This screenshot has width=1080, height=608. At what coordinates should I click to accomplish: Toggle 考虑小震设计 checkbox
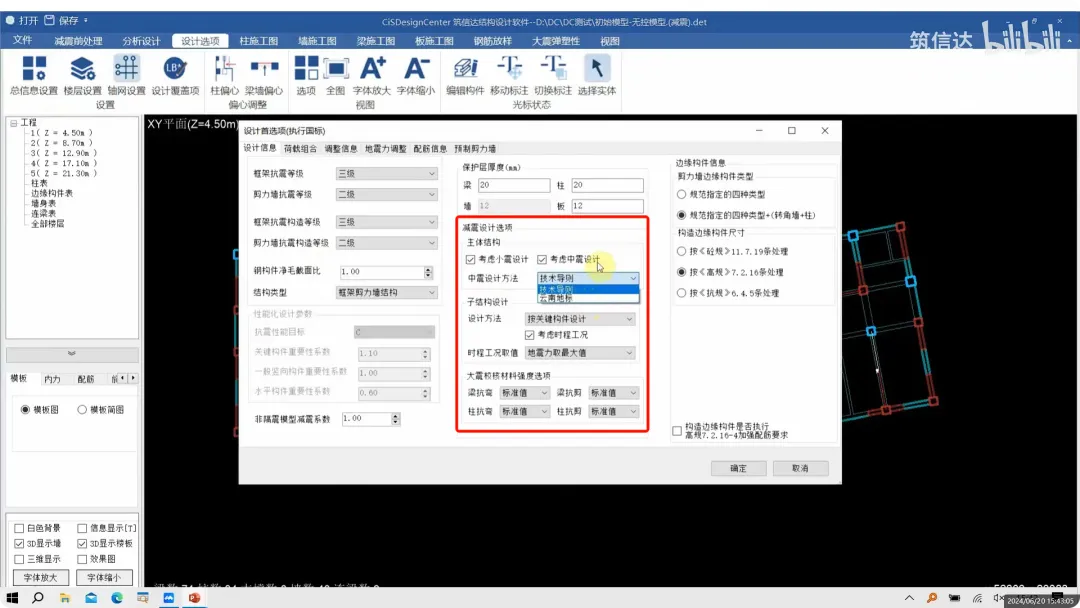470,260
